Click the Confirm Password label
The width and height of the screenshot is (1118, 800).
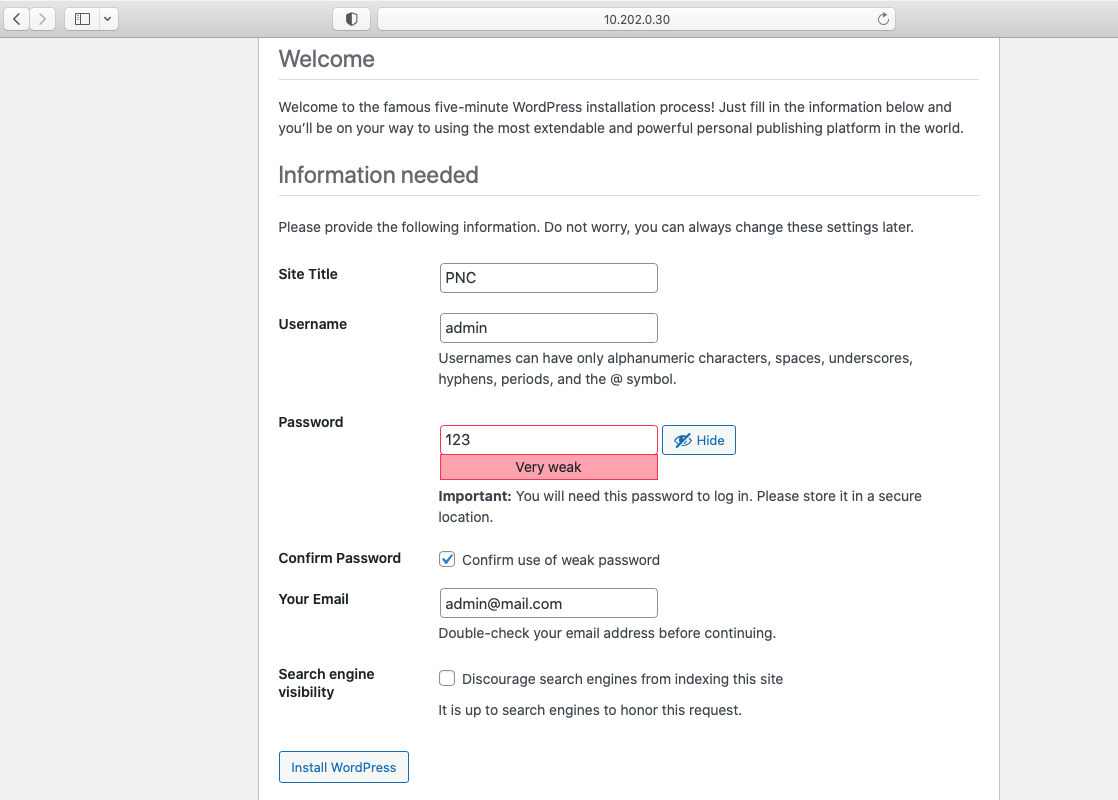[x=339, y=558]
